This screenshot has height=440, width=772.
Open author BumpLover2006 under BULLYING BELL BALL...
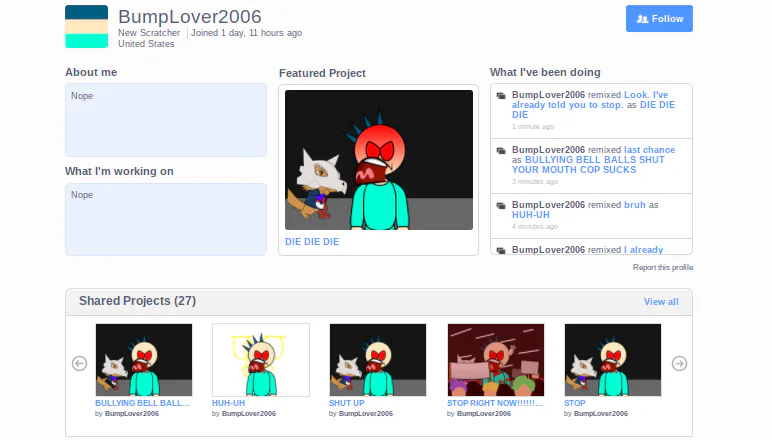pyautogui.click(x=132, y=414)
